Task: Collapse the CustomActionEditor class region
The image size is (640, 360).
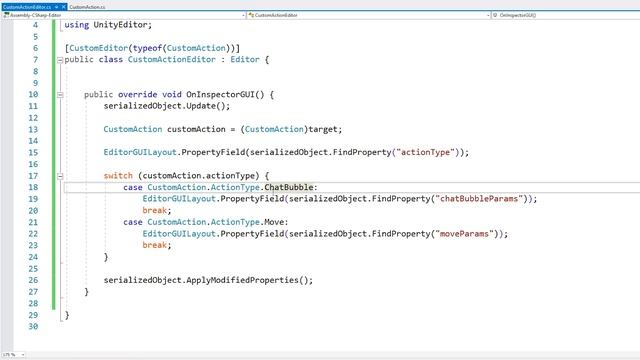Action: point(60,60)
